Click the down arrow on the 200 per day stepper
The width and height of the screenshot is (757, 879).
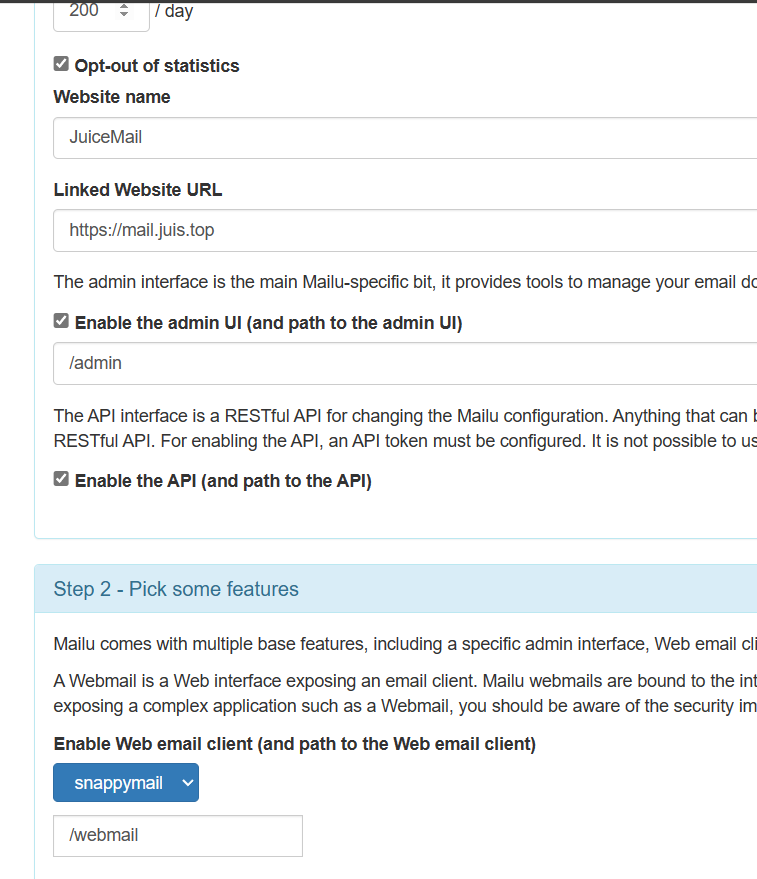coord(124,16)
